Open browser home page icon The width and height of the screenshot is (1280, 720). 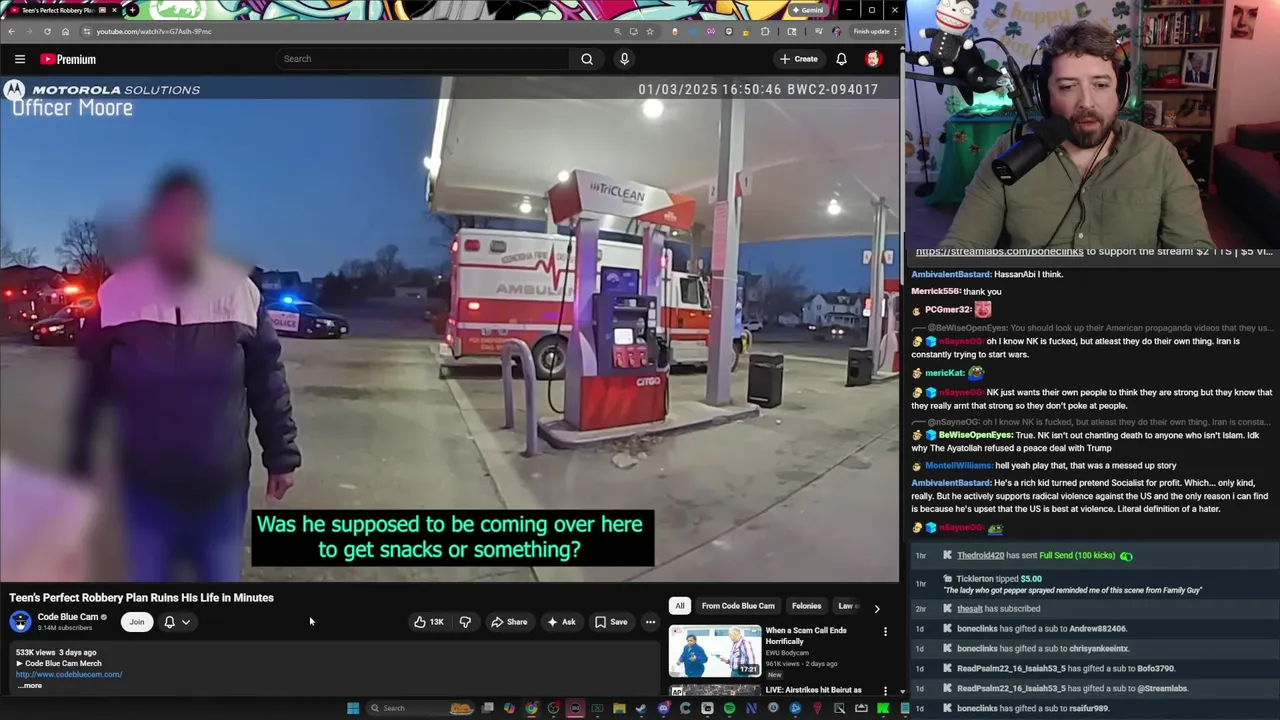[x=65, y=31]
